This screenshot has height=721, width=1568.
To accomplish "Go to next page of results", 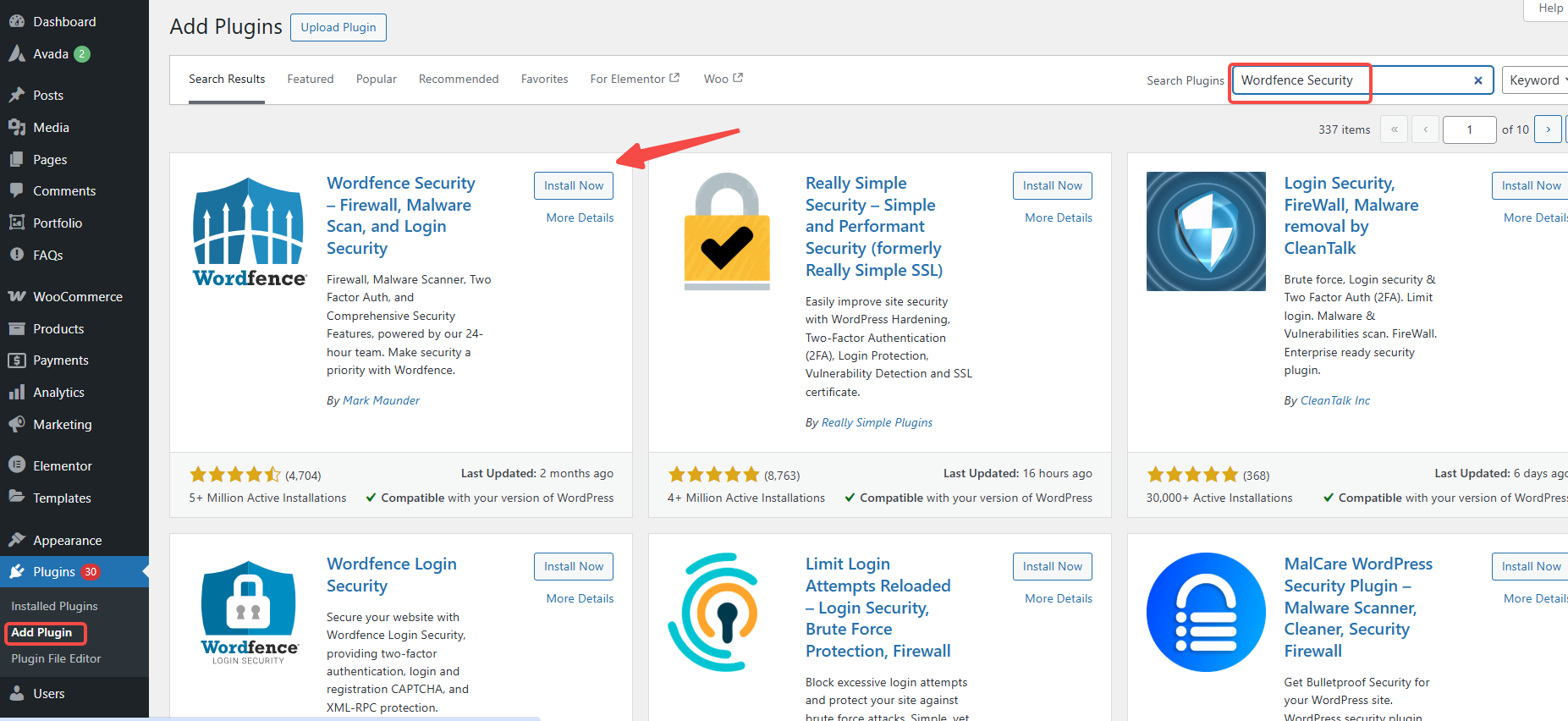I will coord(1548,129).
